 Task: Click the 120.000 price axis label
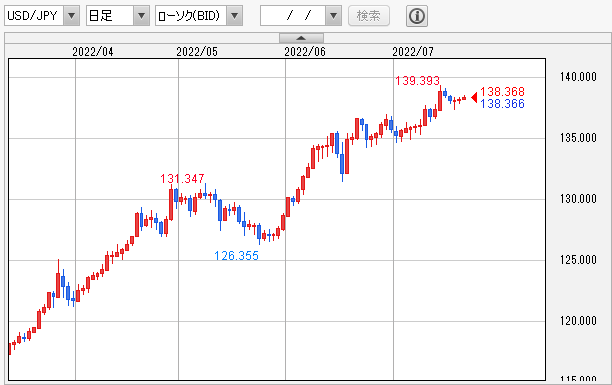click(578, 321)
